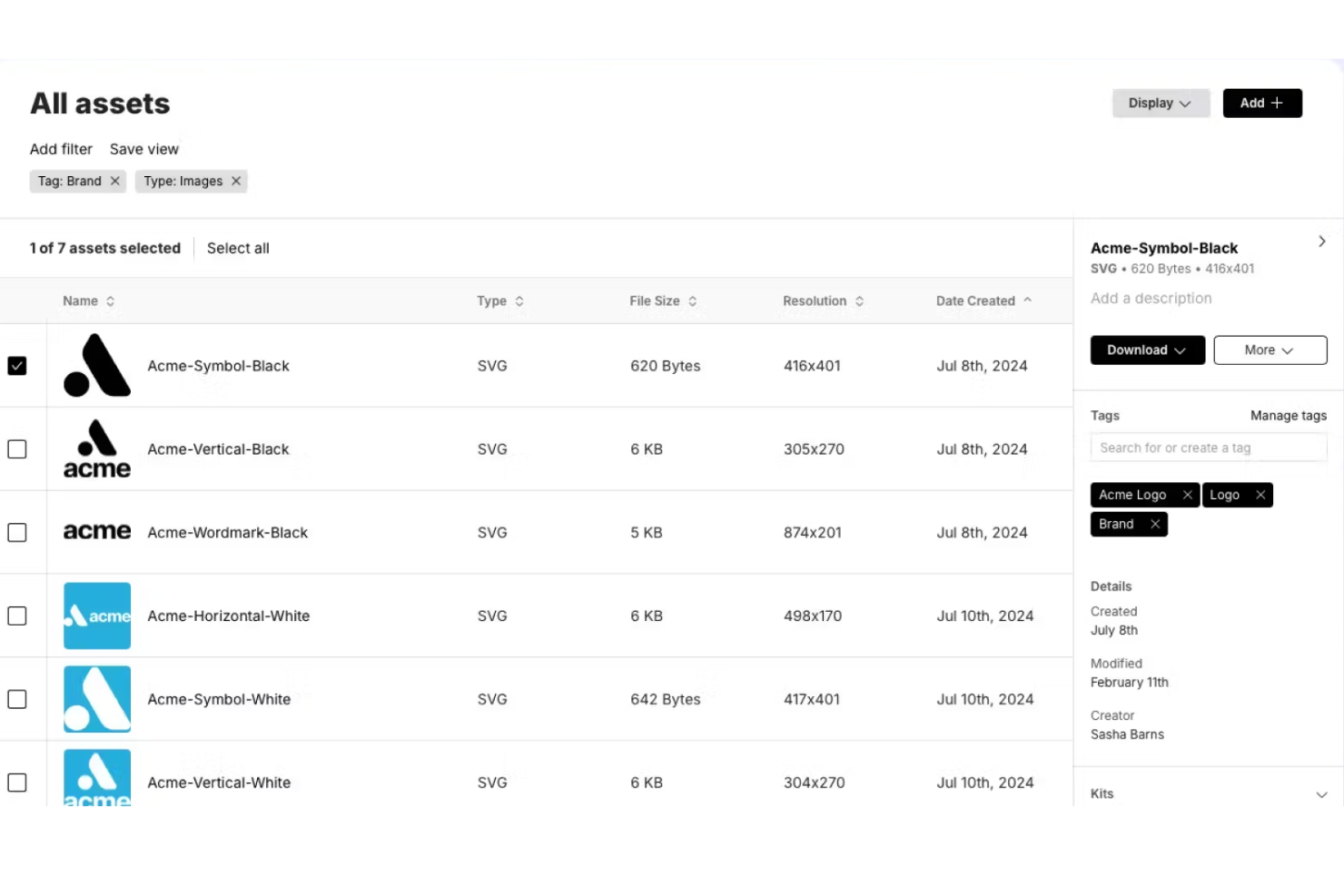The width and height of the screenshot is (1344, 896).
Task: Delete the Brand tag
Action: 1154,524
